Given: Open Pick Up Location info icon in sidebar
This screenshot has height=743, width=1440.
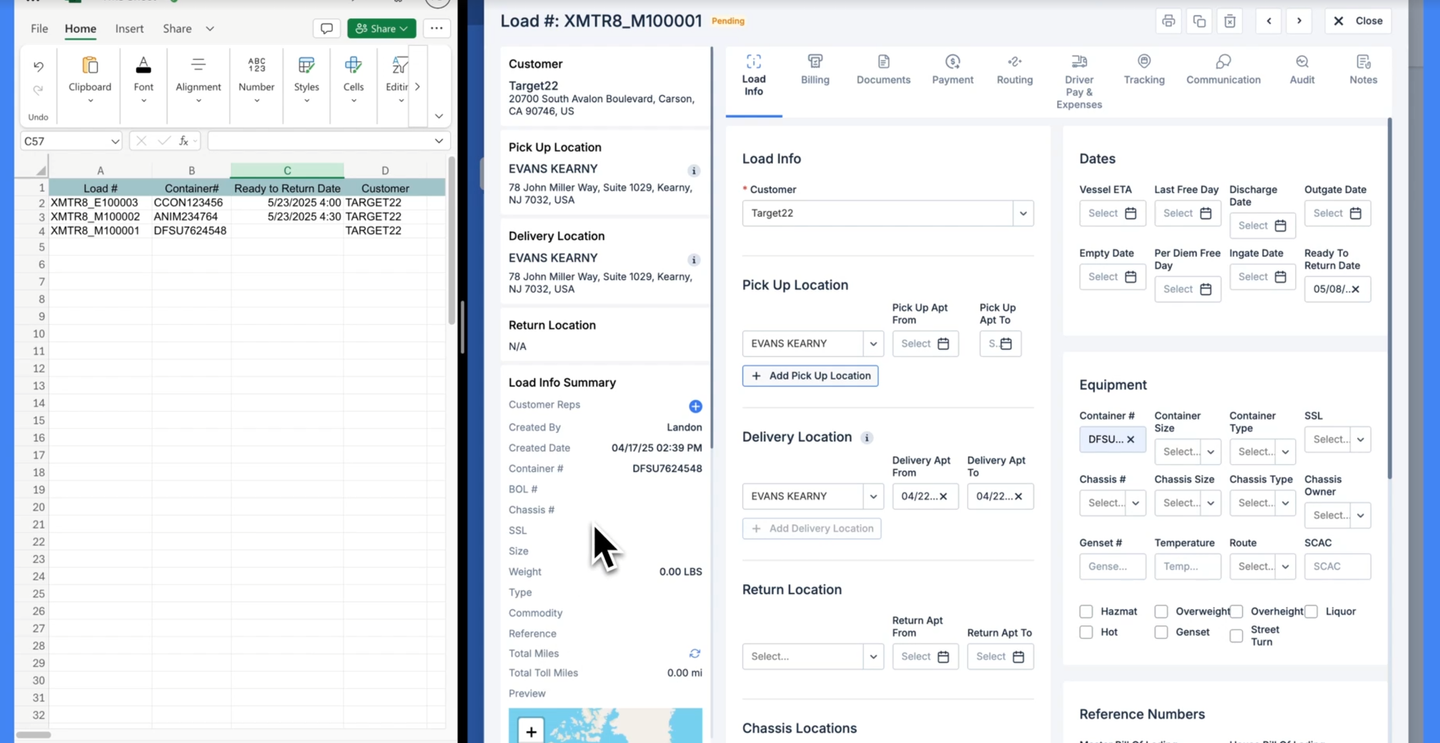Looking at the screenshot, I should click(x=694, y=171).
